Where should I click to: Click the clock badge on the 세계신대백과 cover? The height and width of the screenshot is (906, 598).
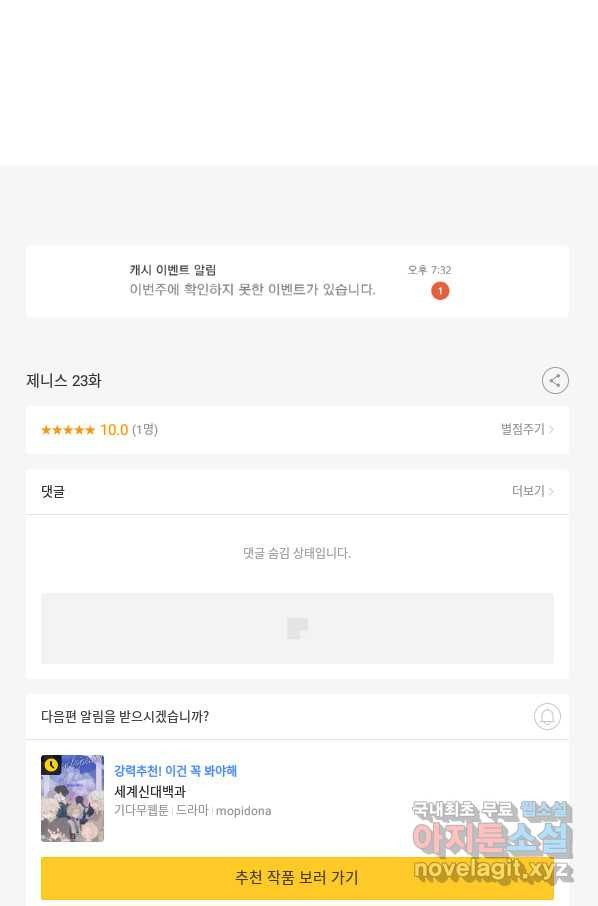(51, 764)
